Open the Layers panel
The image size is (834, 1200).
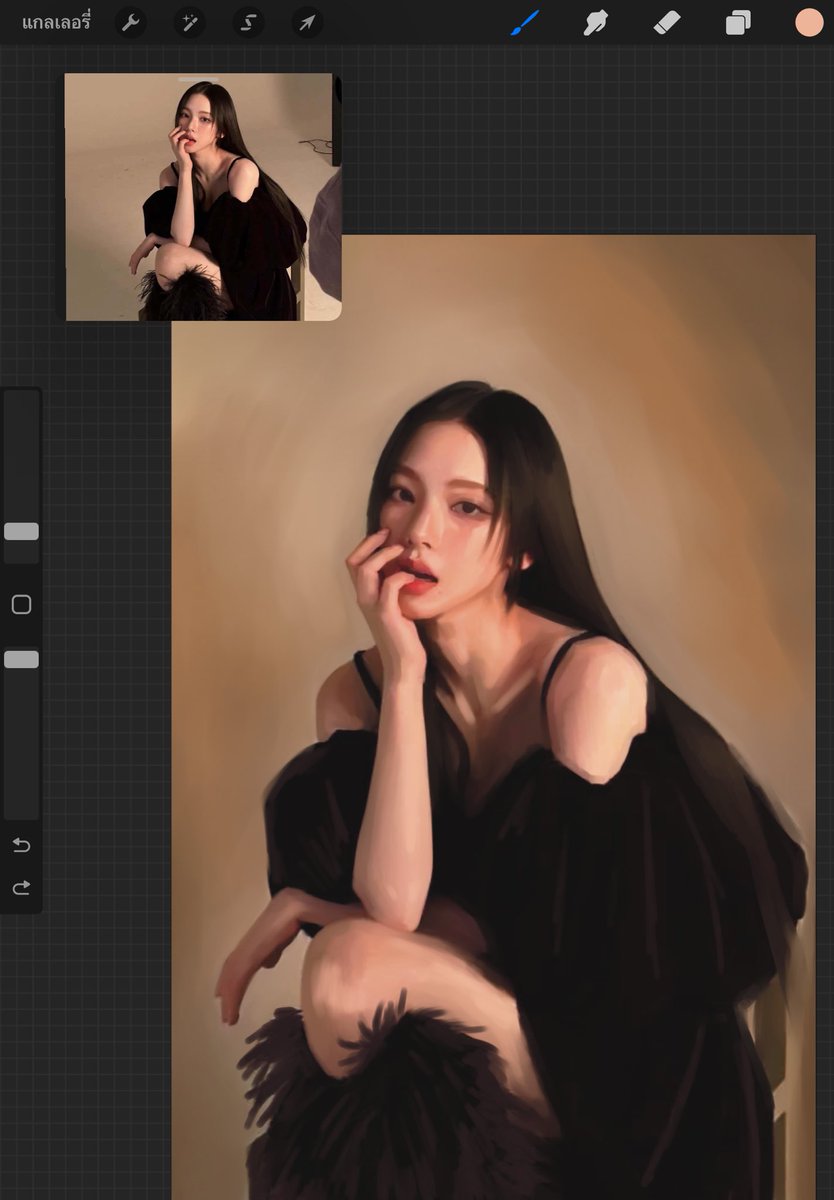(x=738, y=22)
